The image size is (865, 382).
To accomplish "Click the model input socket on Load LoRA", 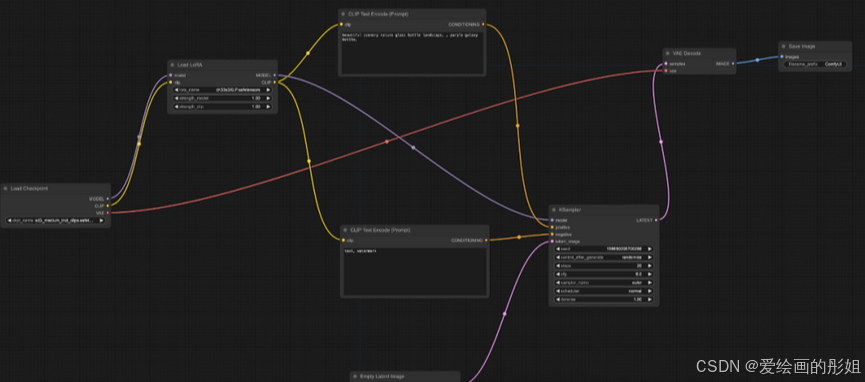I will click(170, 75).
